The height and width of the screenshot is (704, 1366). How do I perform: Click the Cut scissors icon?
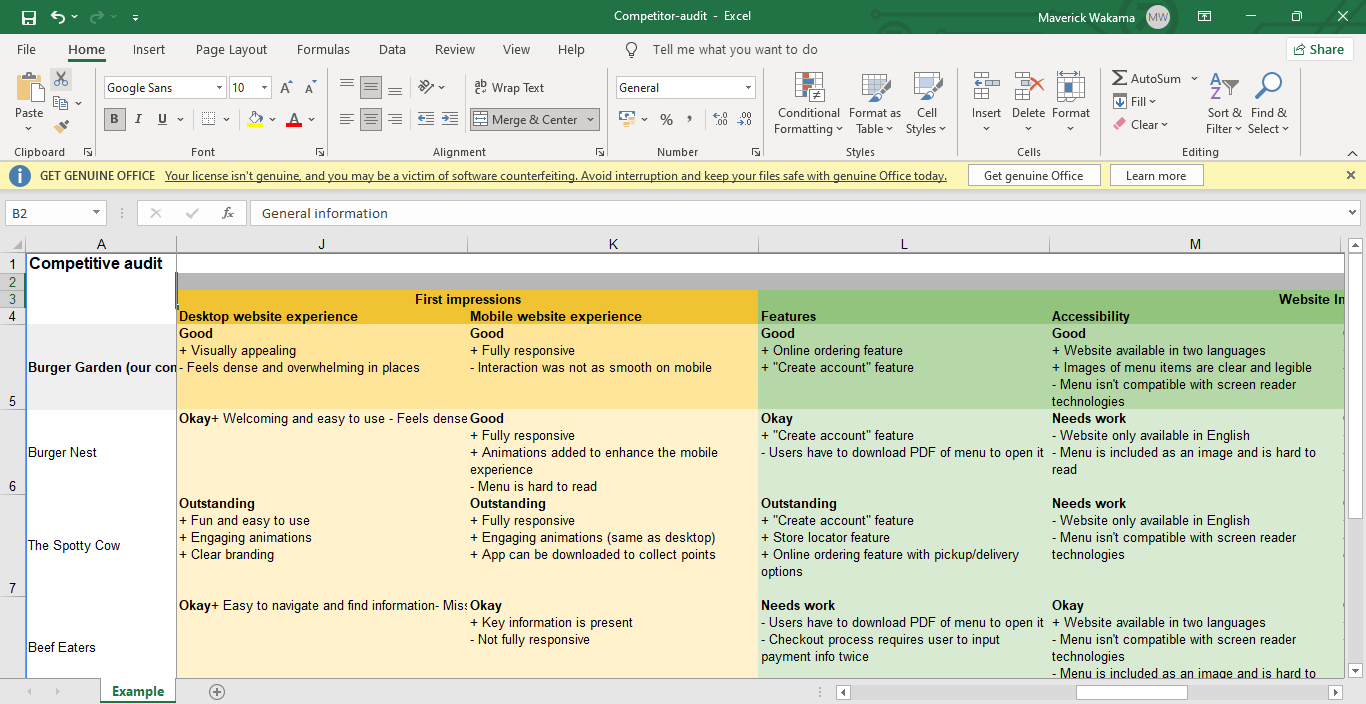pyautogui.click(x=61, y=79)
